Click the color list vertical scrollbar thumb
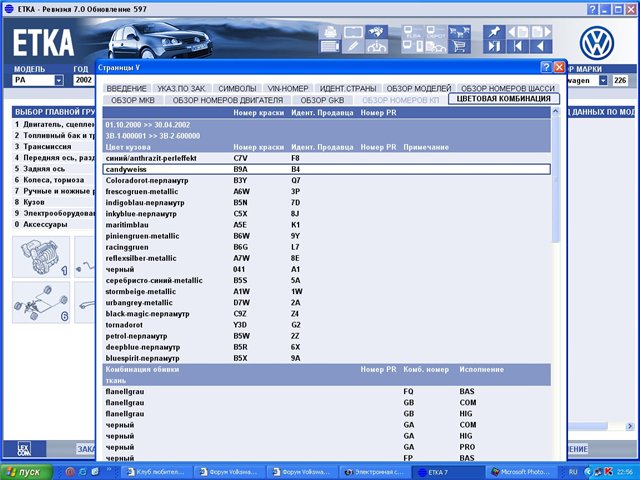The image size is (640, 480). click(x=556, y=180)
